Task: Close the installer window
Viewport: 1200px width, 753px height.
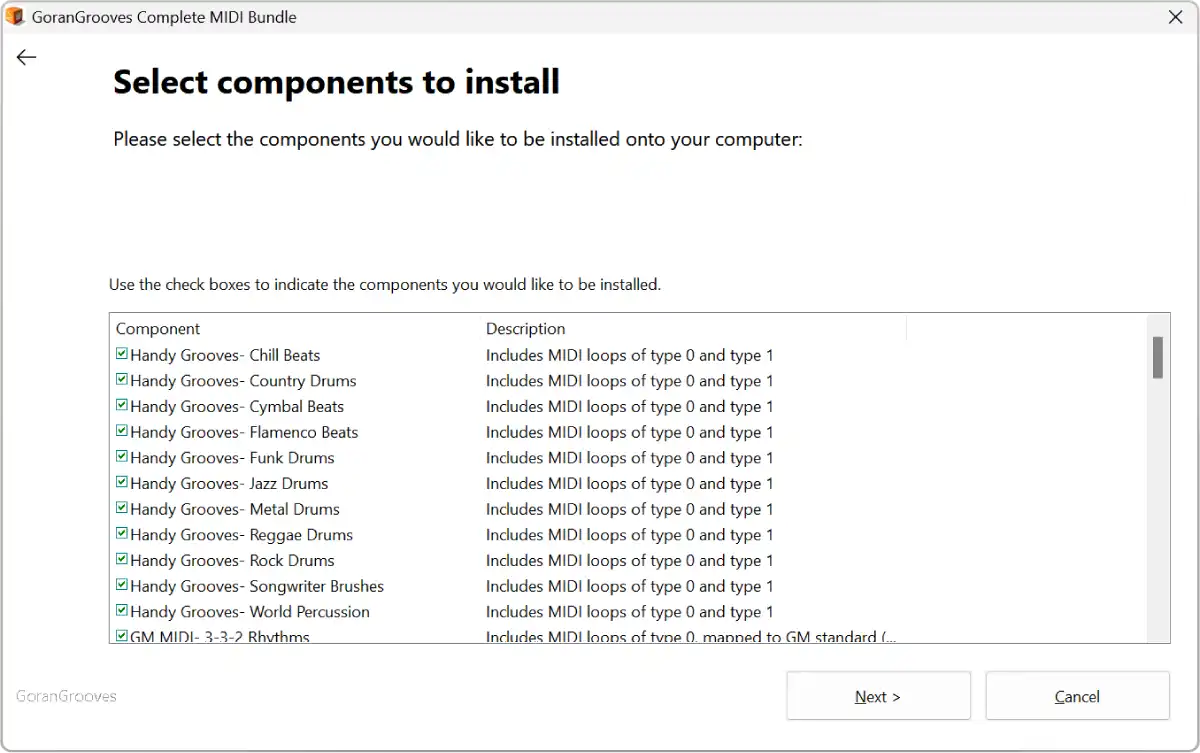Action: click(1176, 17)
